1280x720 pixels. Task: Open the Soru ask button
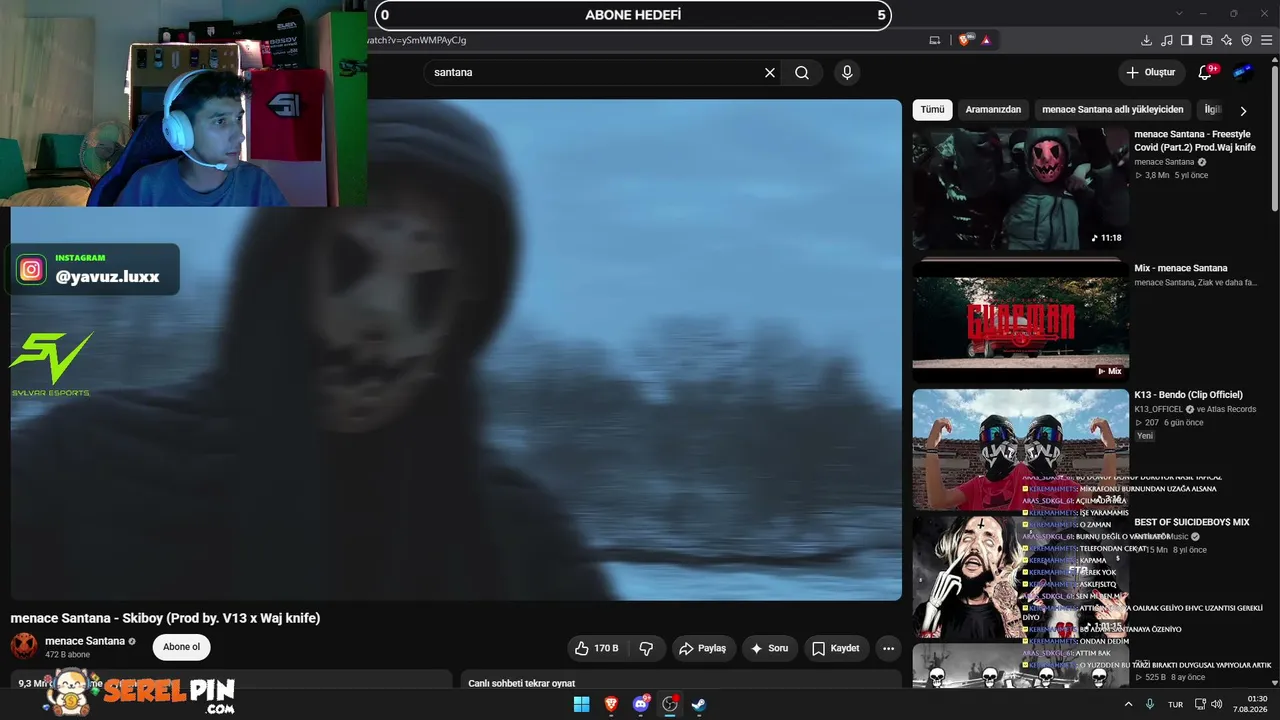(770, 648)
